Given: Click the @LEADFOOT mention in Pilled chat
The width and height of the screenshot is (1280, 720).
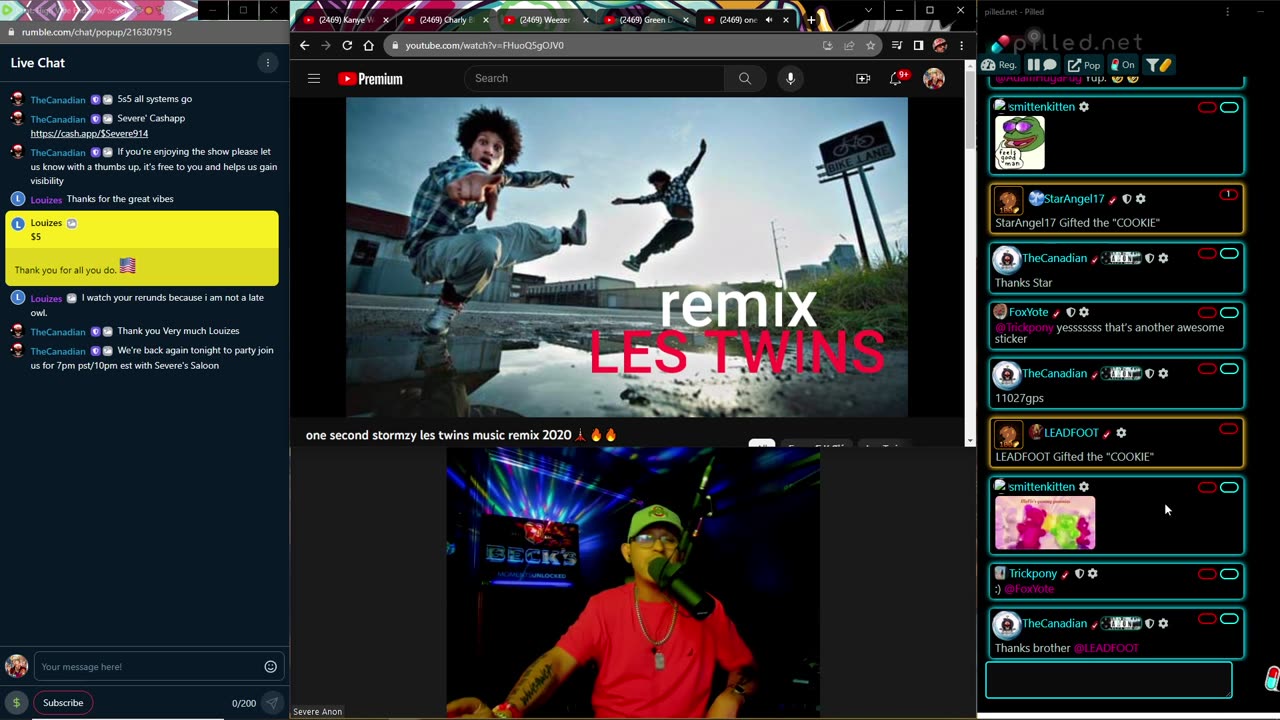Looking at the screenshot, I should (x=1106, y=648).
